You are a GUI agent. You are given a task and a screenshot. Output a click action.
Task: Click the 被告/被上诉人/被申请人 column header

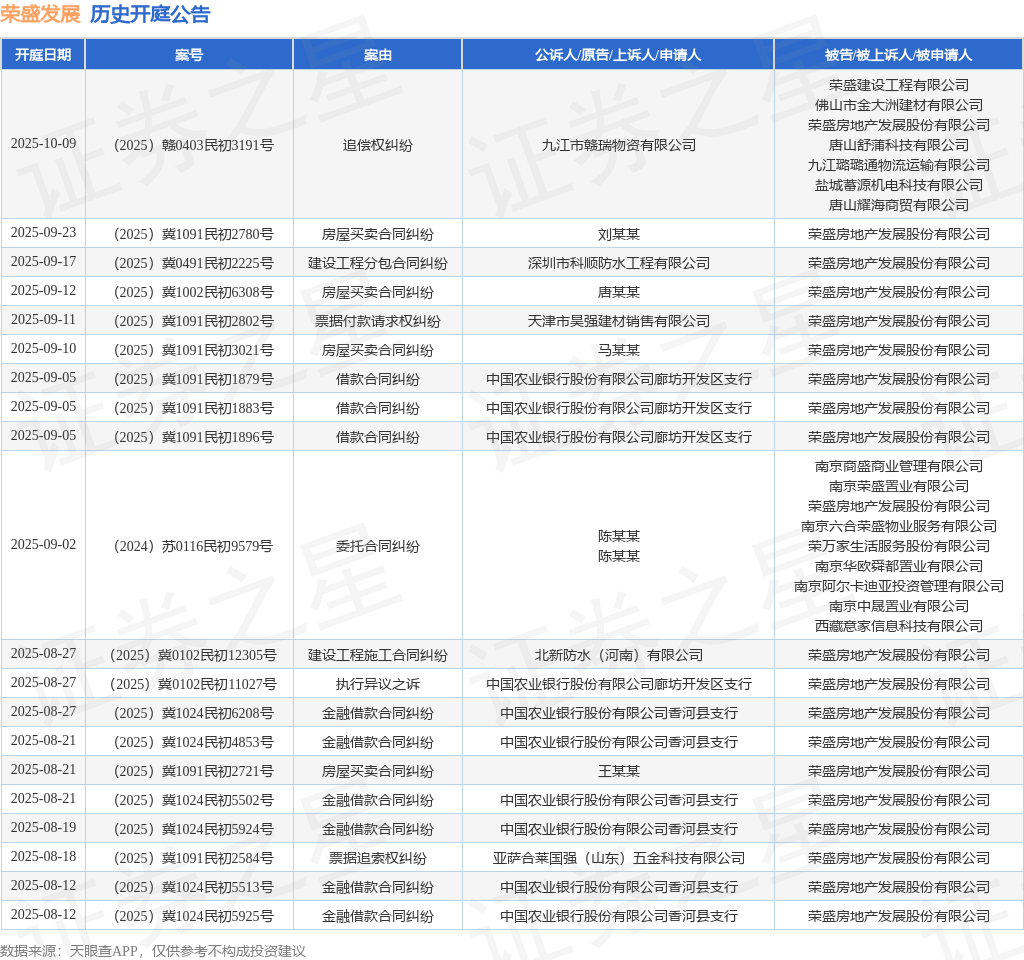click(899, 55)
